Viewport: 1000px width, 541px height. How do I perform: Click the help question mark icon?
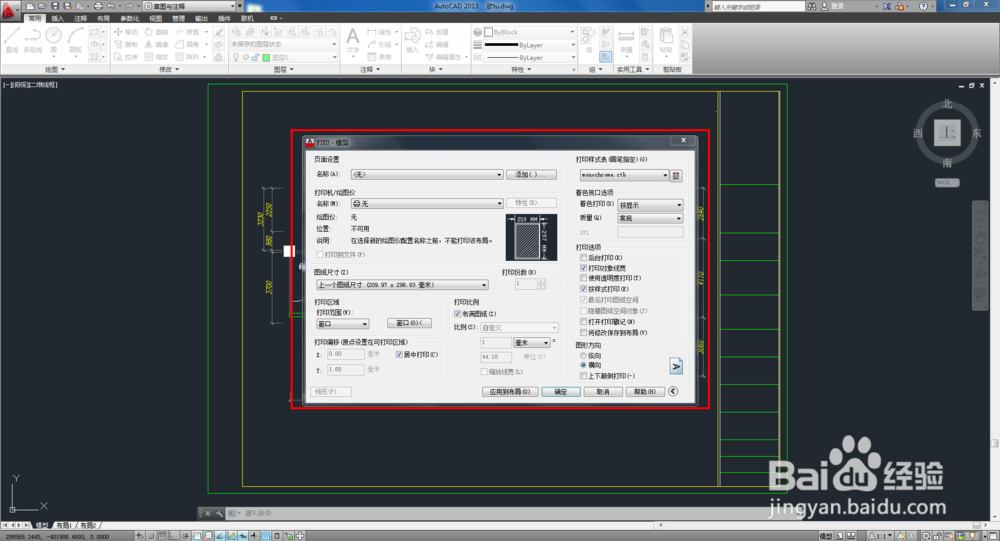click(923, 6)
